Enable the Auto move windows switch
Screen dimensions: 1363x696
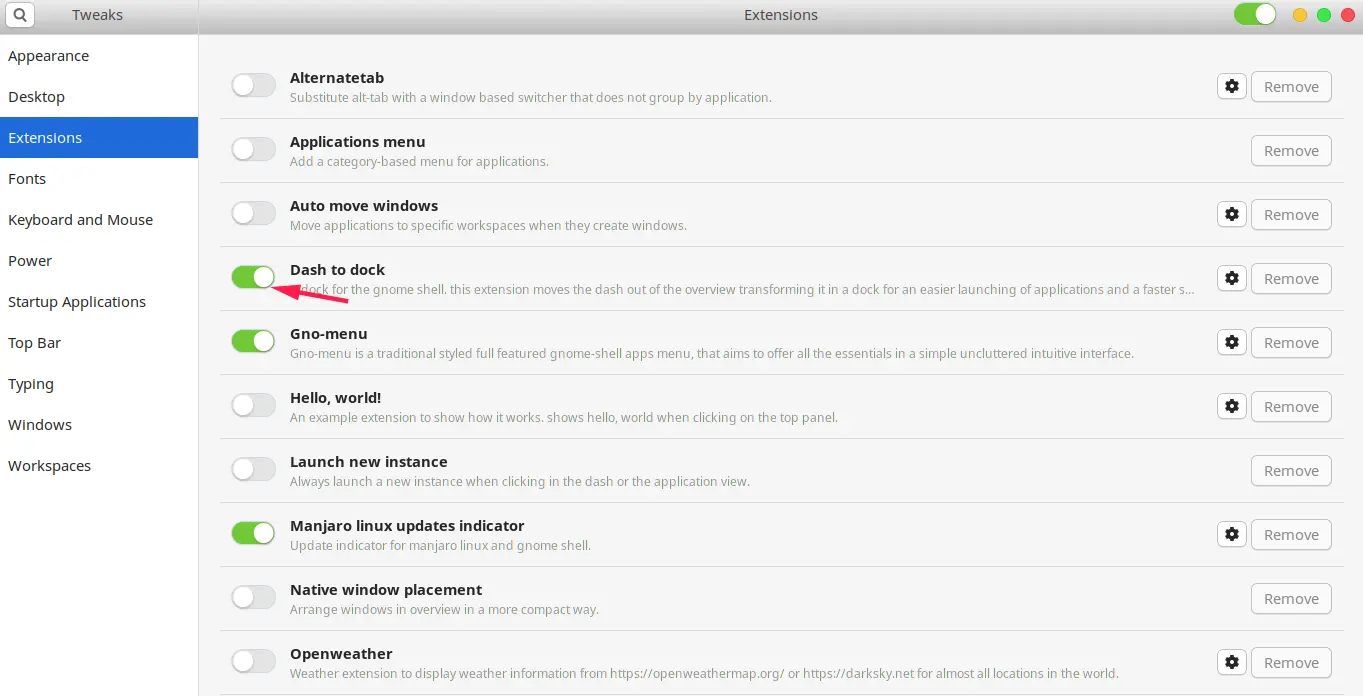pos(253,214)
